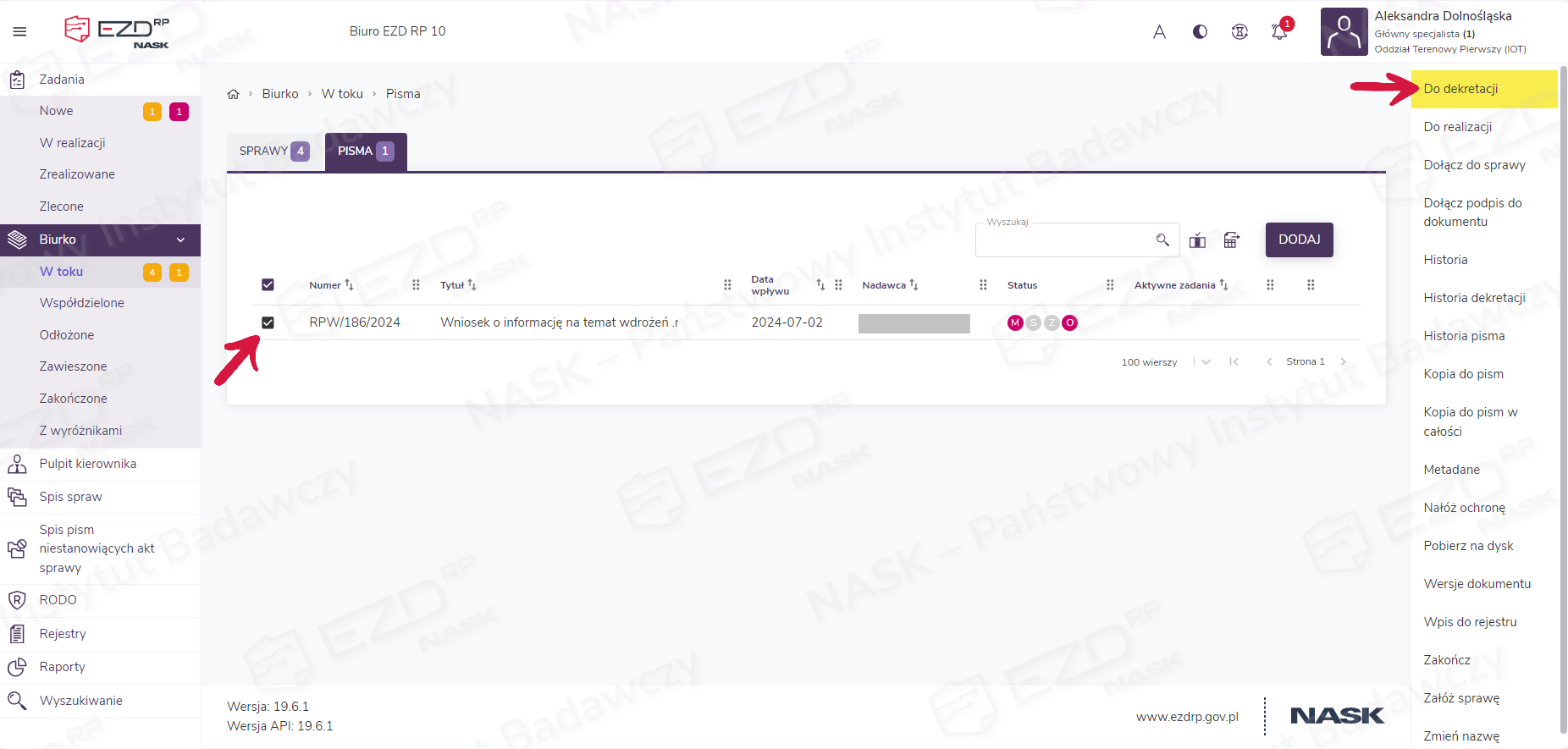Open the rows-per-page dropdown

1206,362
